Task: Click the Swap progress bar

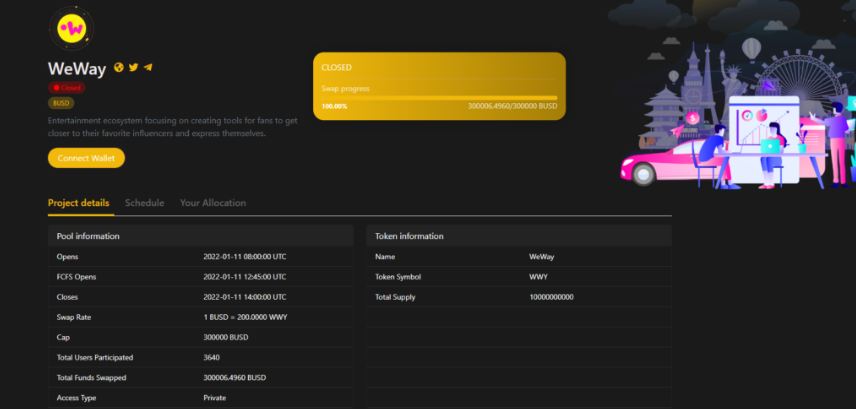Action: (x=439, y=97)
